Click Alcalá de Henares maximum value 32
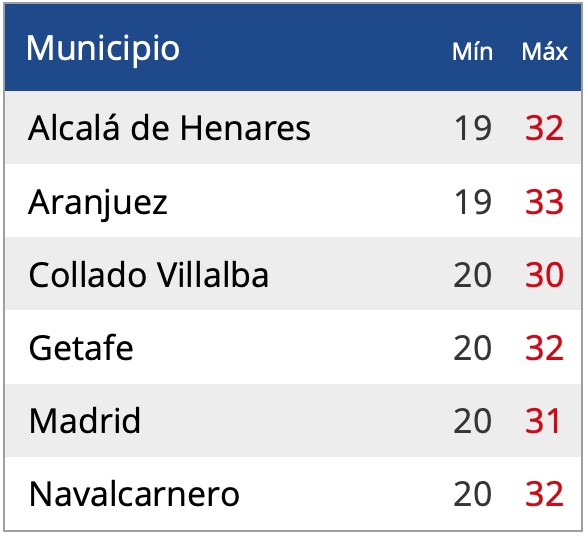 click(x=544, y=128)
